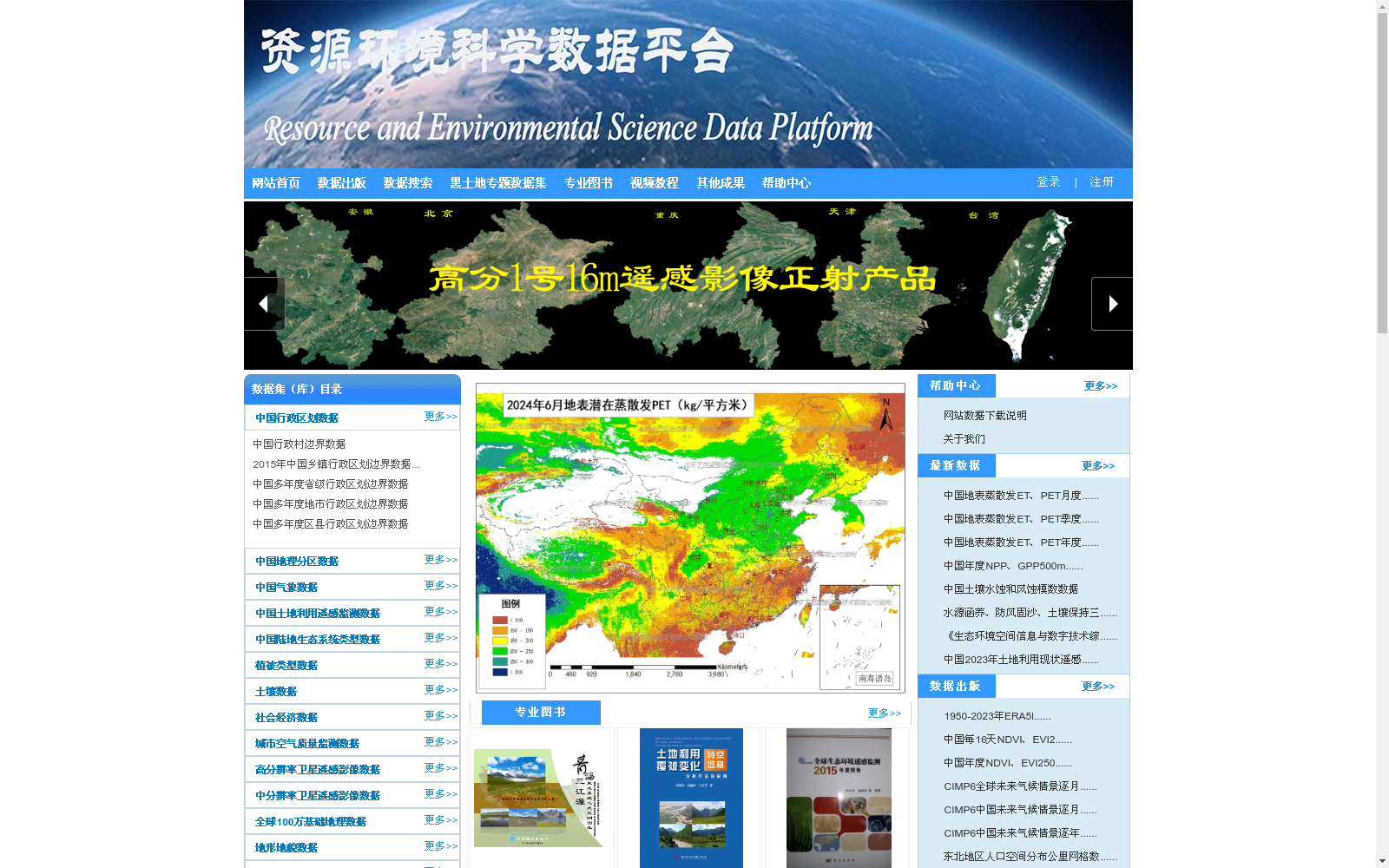Viewport: 1389px width, 868px height.
Task: Open the 视频教程 menu item
Action: (655, 183)
